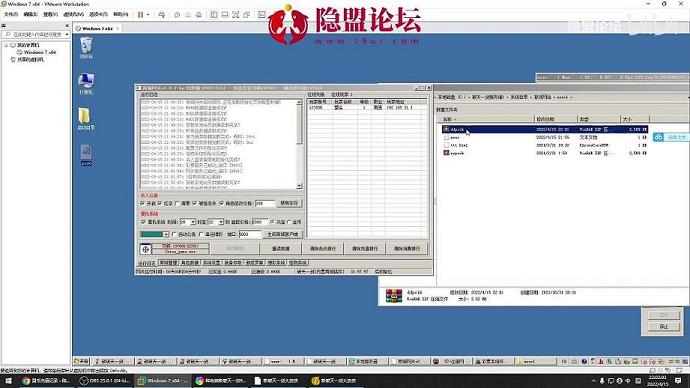Select the Computer desktop icon
This screenshot has width=690, height=388.
pyautogui.click(x=86, y=84)
